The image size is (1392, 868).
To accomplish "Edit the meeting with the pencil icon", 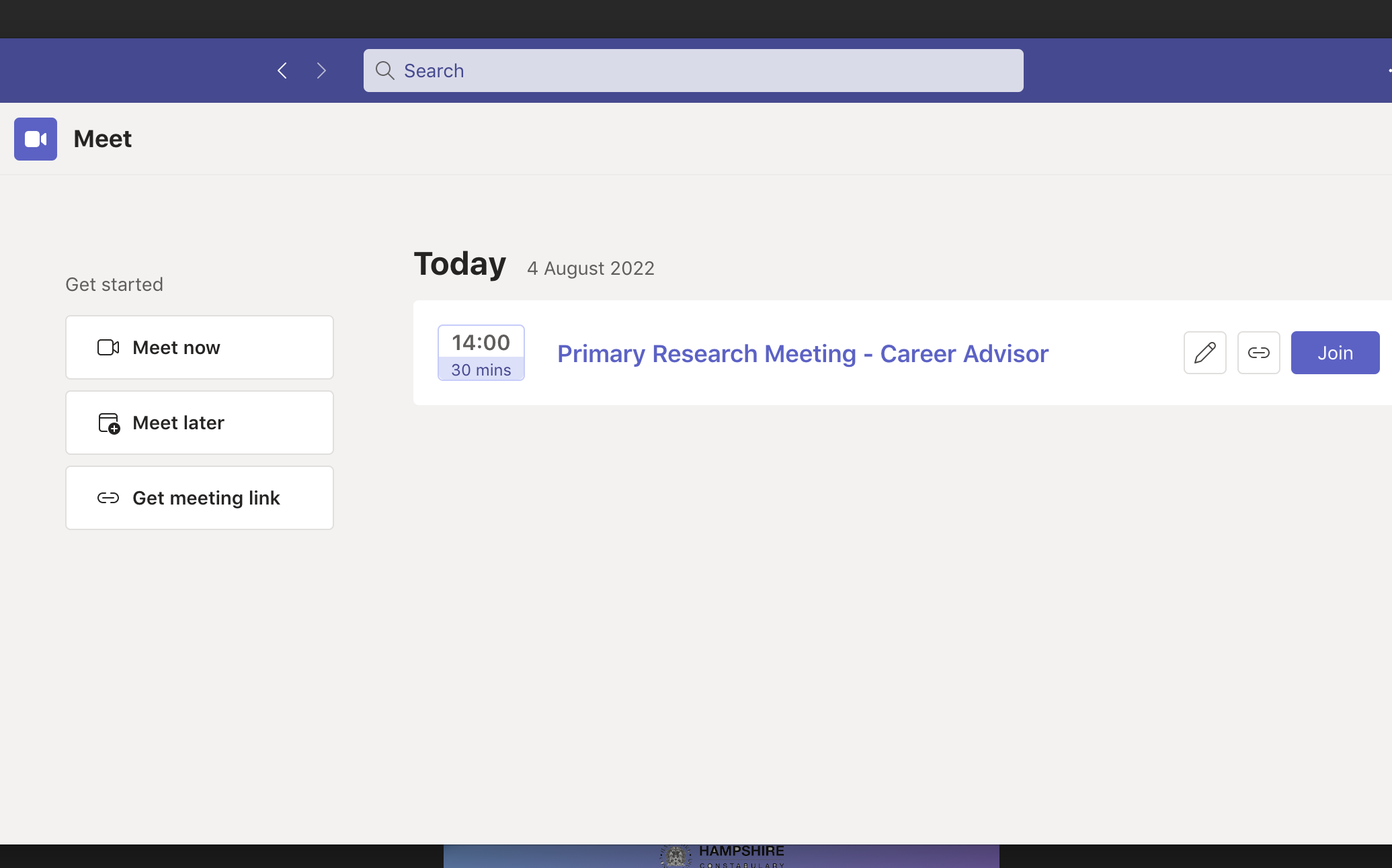I will point(1204,353).
